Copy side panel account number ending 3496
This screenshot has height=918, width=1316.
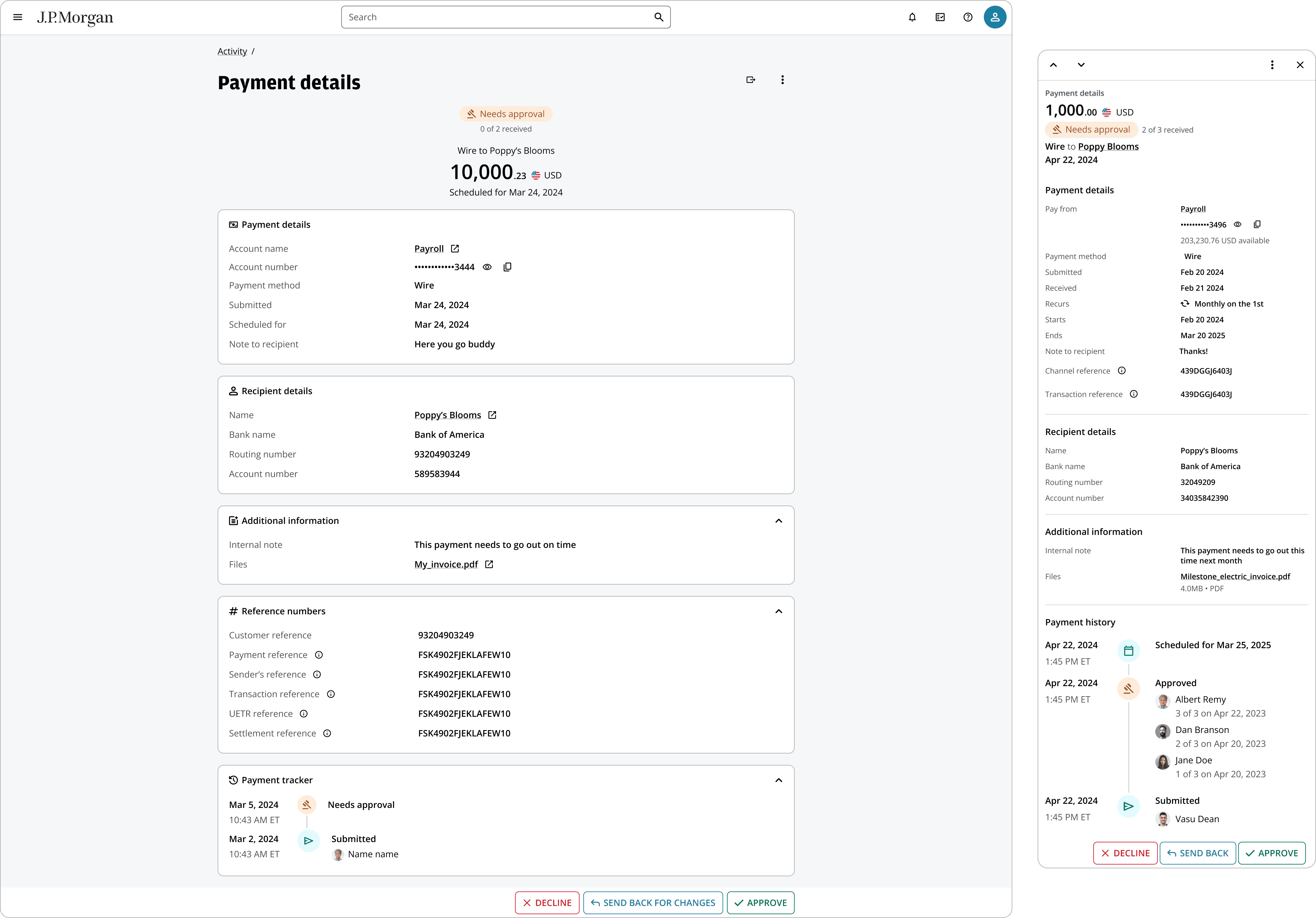click(1257, 225)
